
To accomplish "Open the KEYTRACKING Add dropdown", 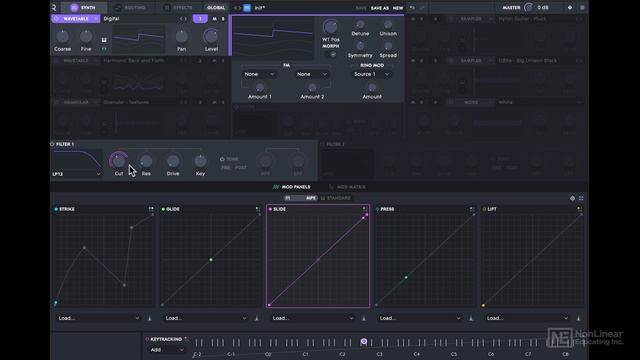I will pyautogui.click(x=167, y=350).
